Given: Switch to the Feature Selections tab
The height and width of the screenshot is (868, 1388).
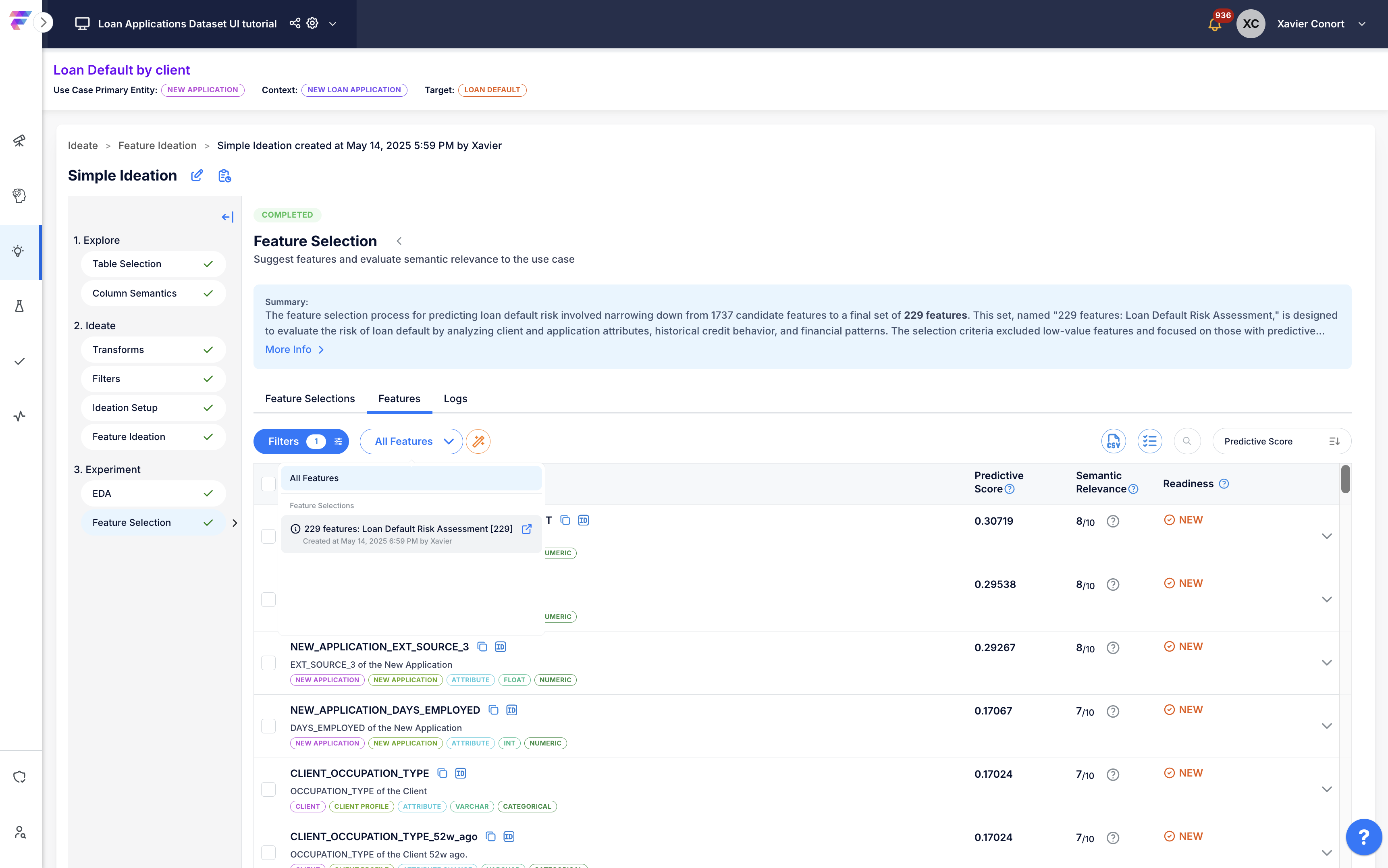Looking at the screenshot, I should pyautogui.click(x=310, y=399).
